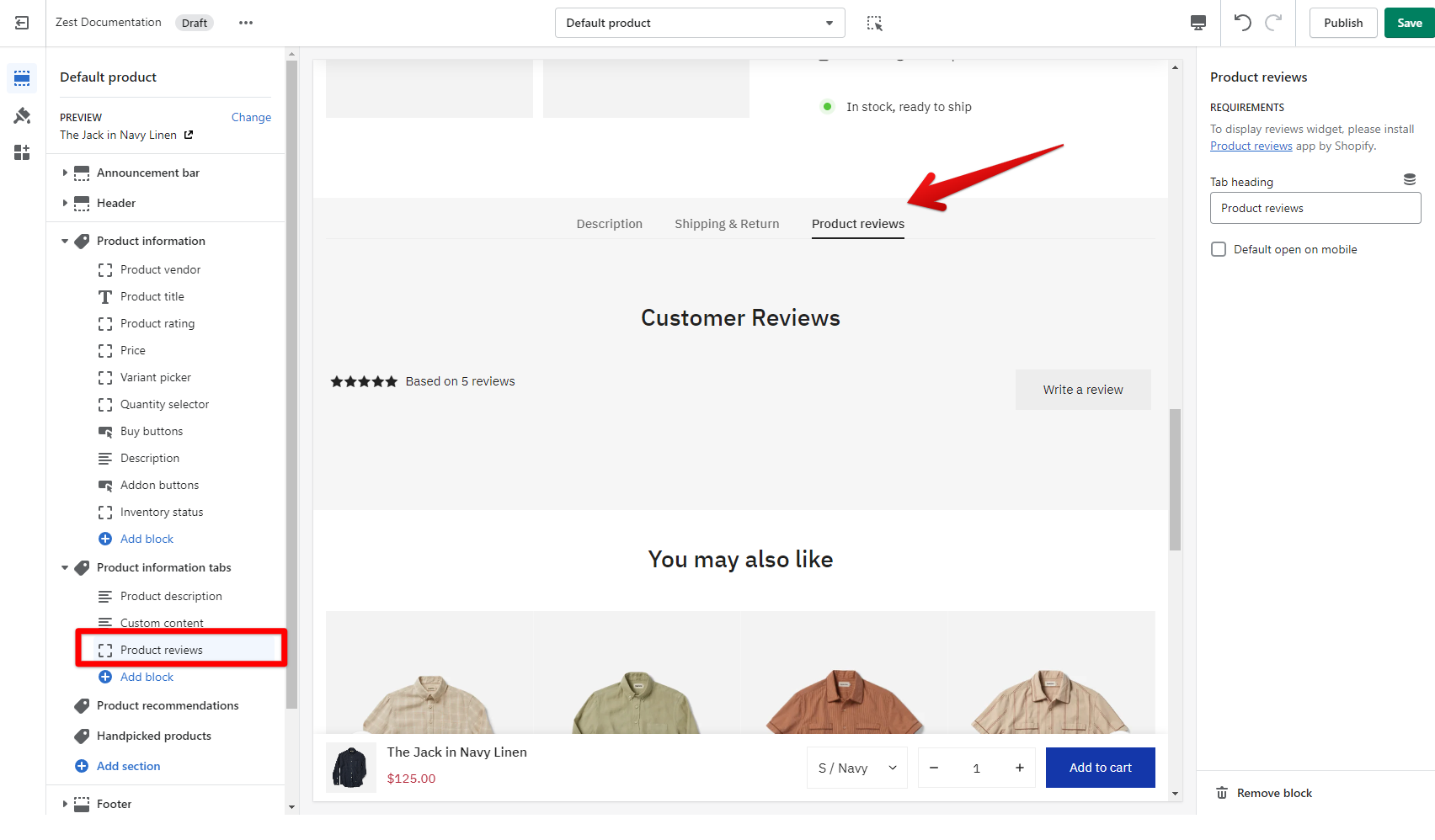Viewport: 1435px width, 840px height.
Task: Switch preview device with the desktop icon
Action: [1198, 23]
